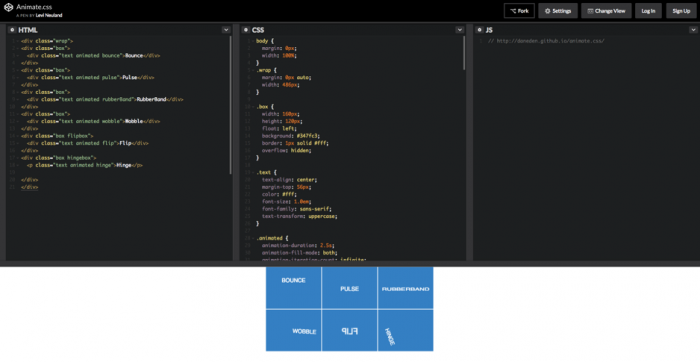This screenshot has width=700, height=362.
Task: Open HTML editor settings gear
Action: [x=12, y=30]
